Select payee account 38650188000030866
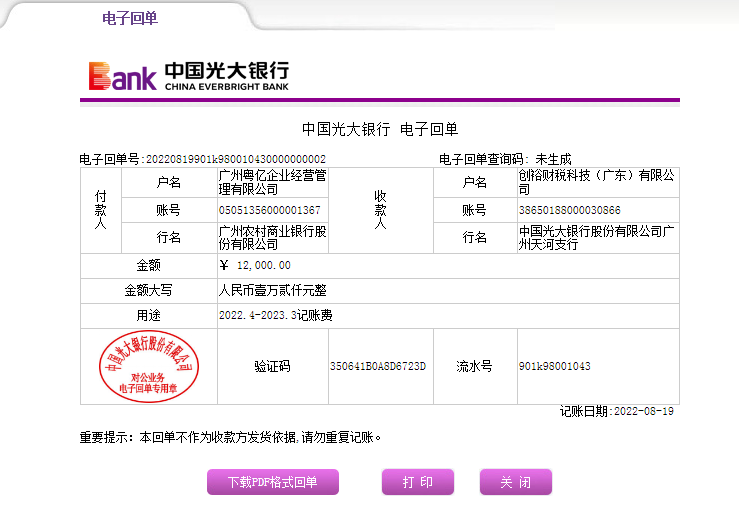This screenshot has width=739, height=516. tap(569, 210)
